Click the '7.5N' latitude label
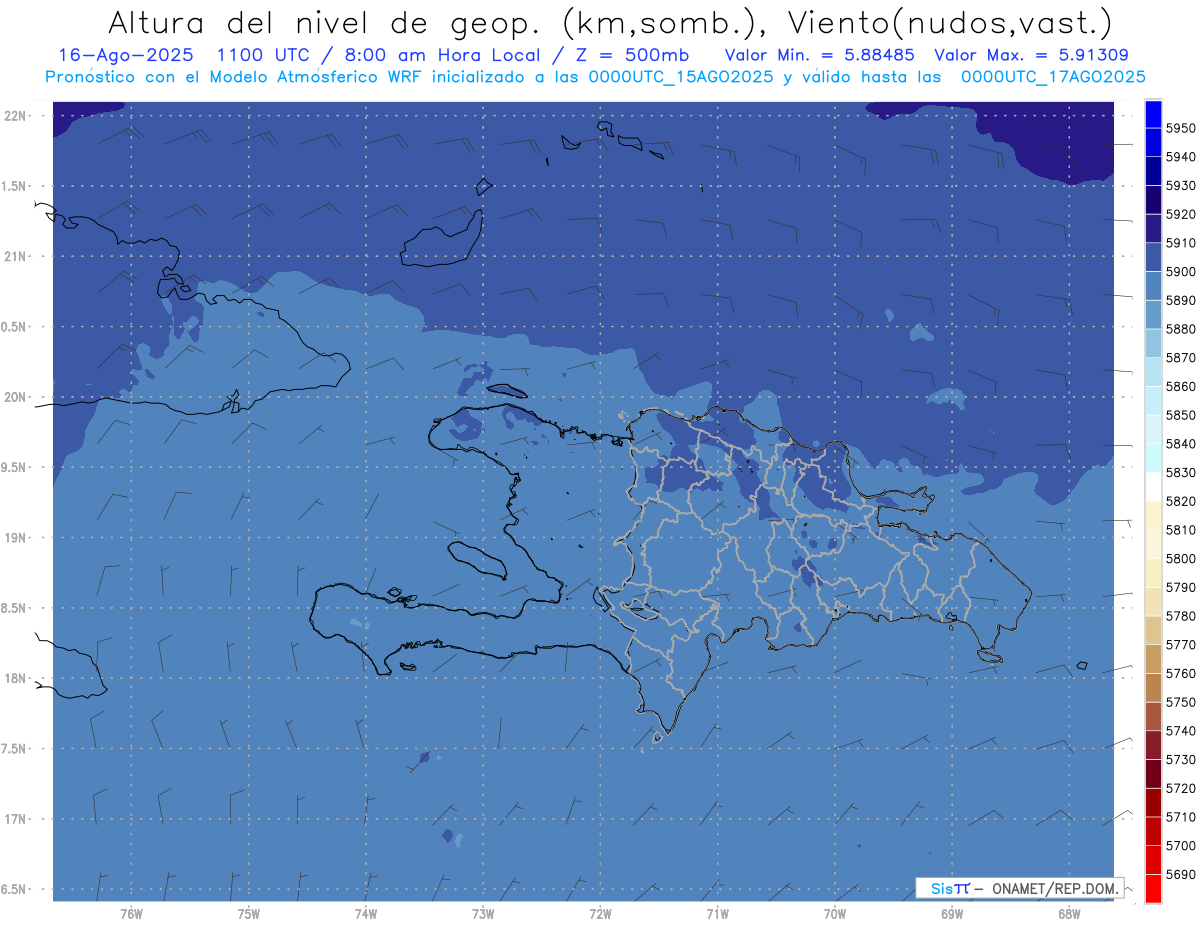 [x=15, y=748]
